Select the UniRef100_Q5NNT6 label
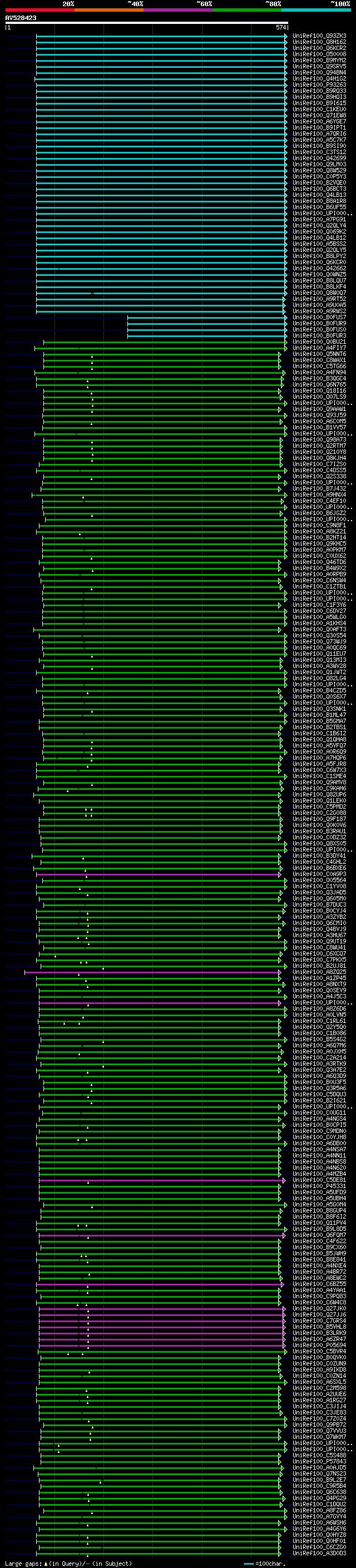The height and width of the screenshot is (1568, 356). click(x=319, y=354)
